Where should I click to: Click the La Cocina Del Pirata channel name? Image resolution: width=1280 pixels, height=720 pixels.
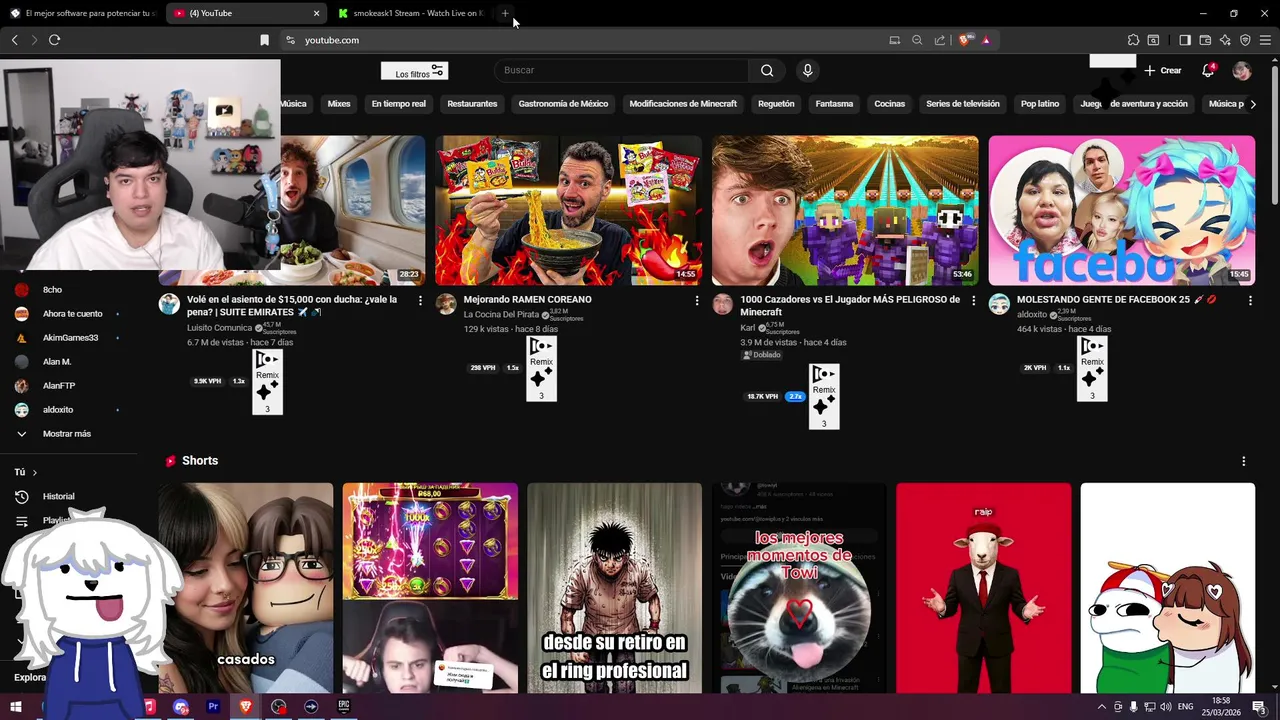501,315
